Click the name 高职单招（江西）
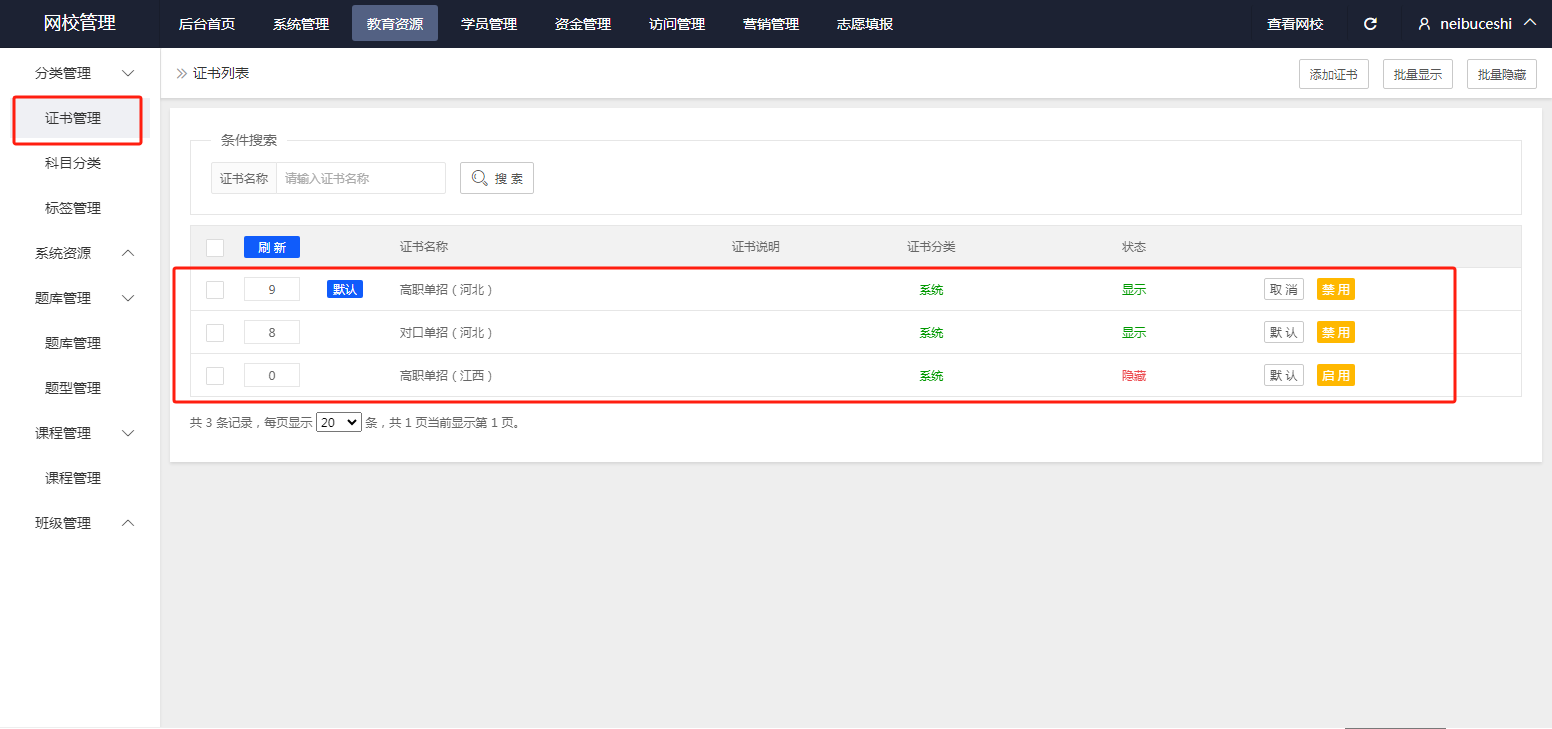 (446, 376)
